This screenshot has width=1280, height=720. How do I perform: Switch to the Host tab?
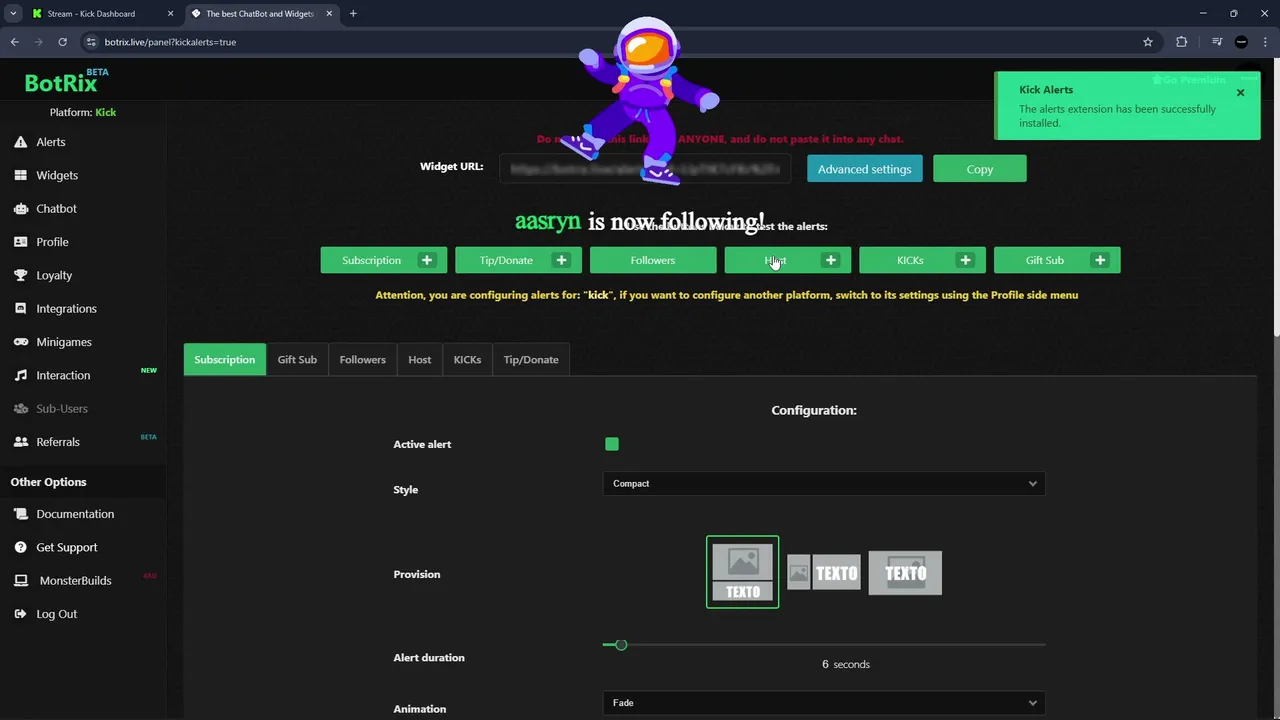[x=420, y=360]
